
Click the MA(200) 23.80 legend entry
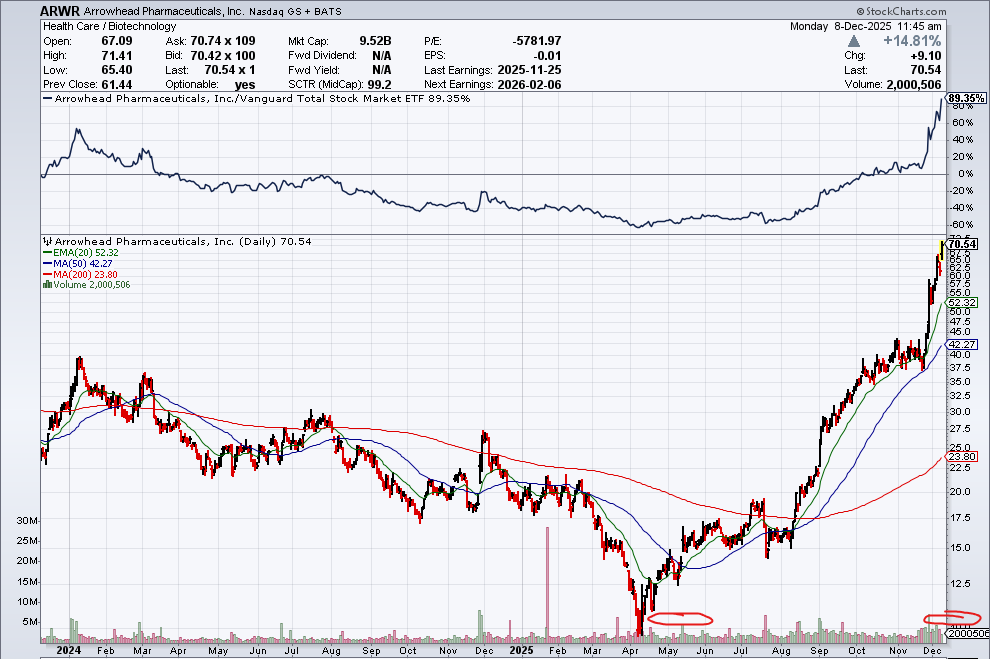pos(80,274)
